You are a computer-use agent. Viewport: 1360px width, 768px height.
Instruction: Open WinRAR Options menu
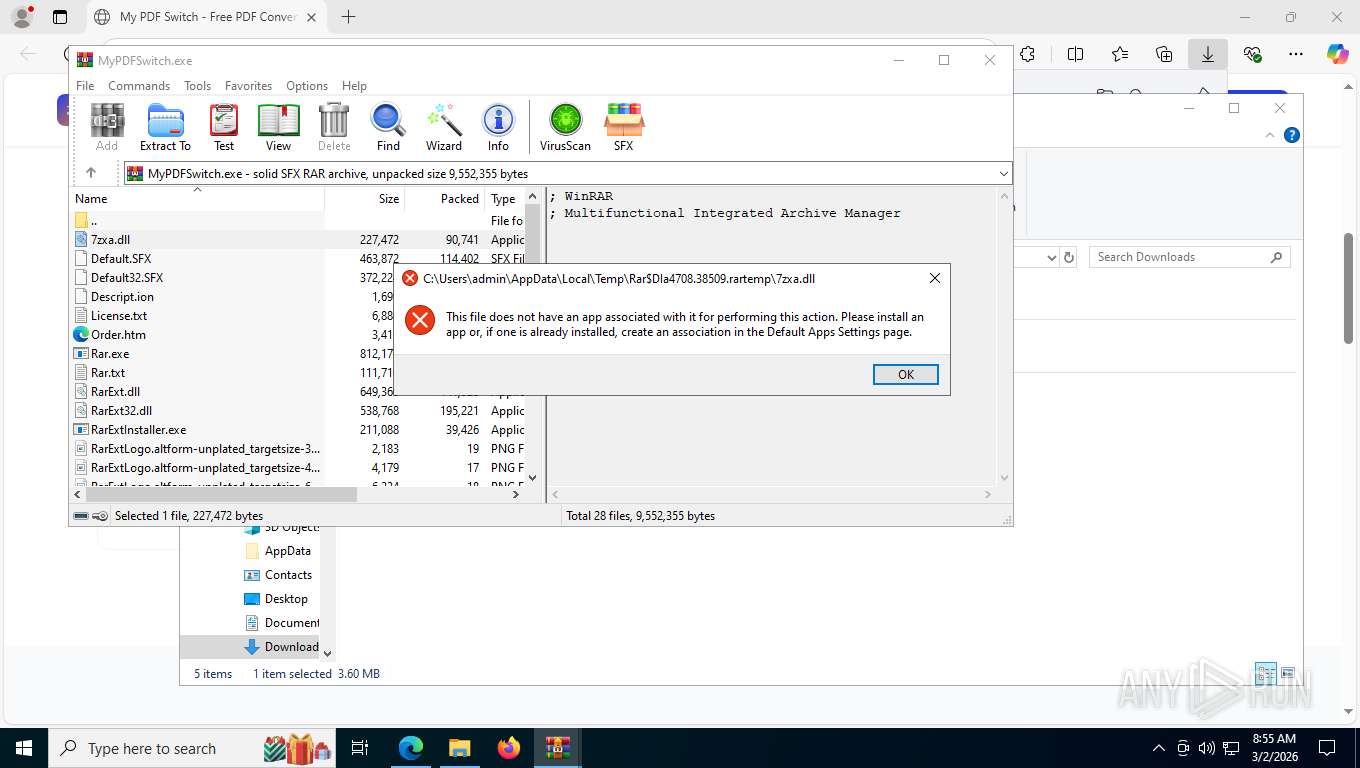307,86
